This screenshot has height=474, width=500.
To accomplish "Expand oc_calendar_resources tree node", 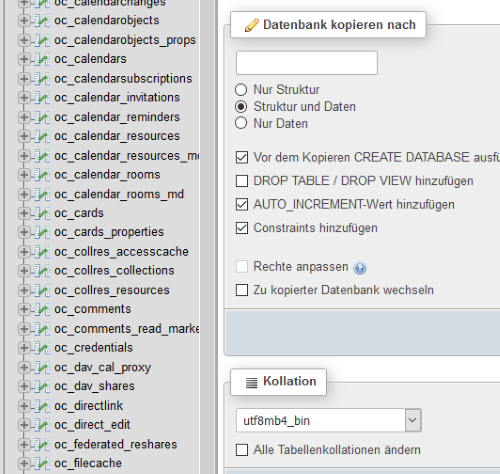I will tap(24, 136).
